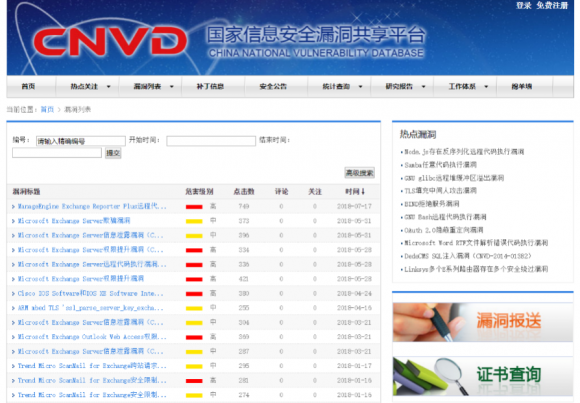Focus the 编号 number input field

point(81,141)
